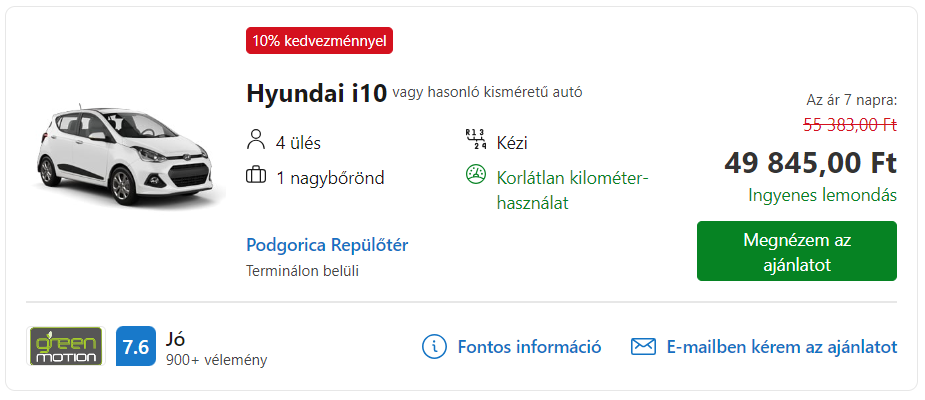
Task: Click the white Hyundai i10 car image
Action: [126, 156]
